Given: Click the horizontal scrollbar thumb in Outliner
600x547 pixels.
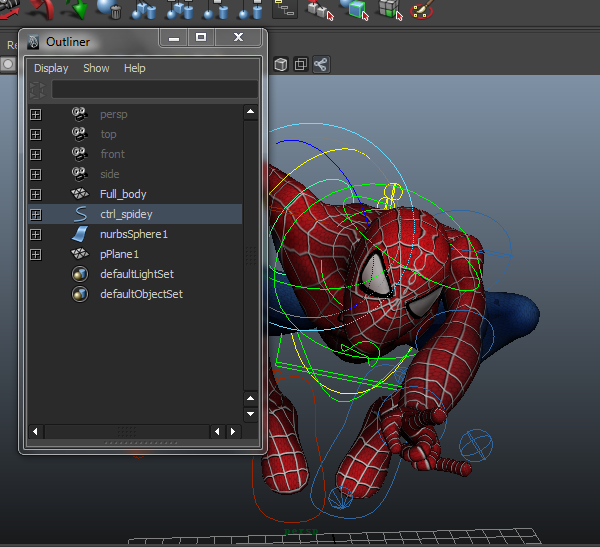Looking at the screenshot, I should pyautogui.click(x=127, y=431).
